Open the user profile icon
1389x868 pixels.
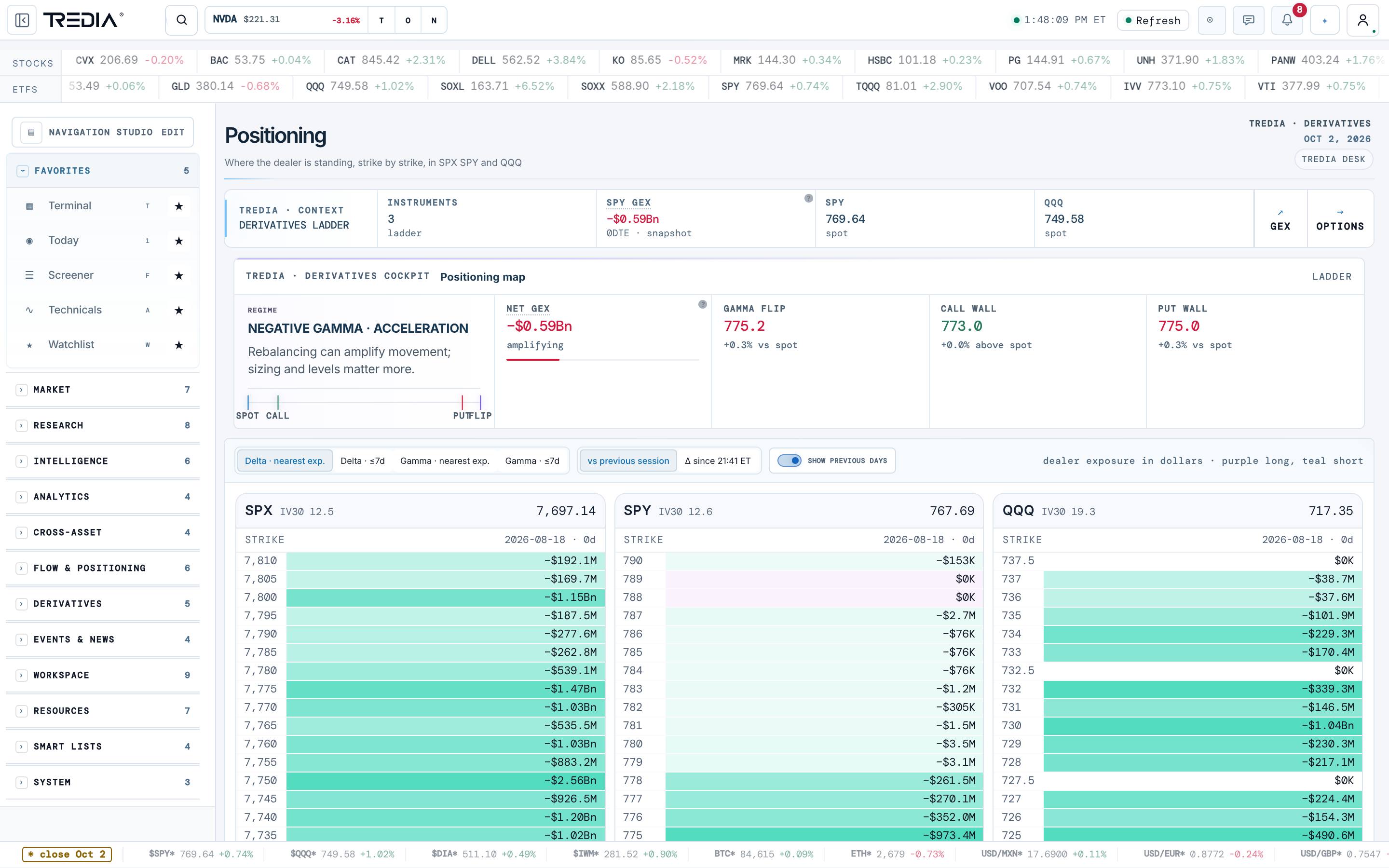click(x=1362, y=20)
